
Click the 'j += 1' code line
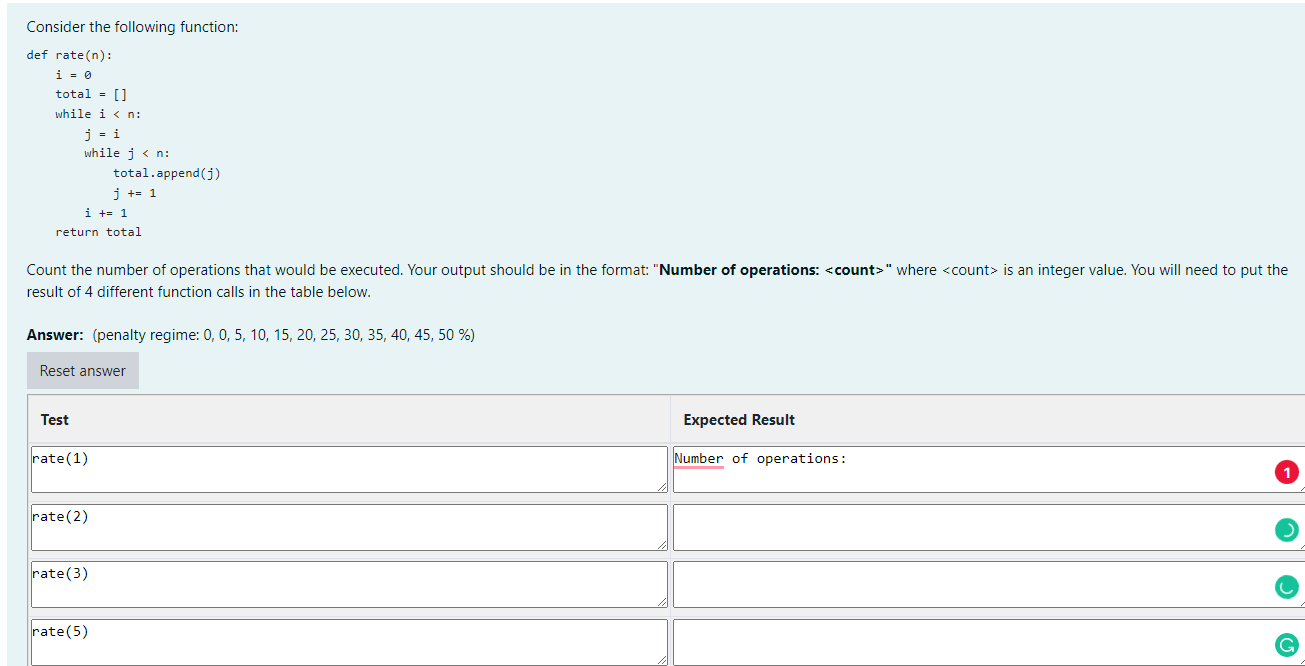click(134, 193)
